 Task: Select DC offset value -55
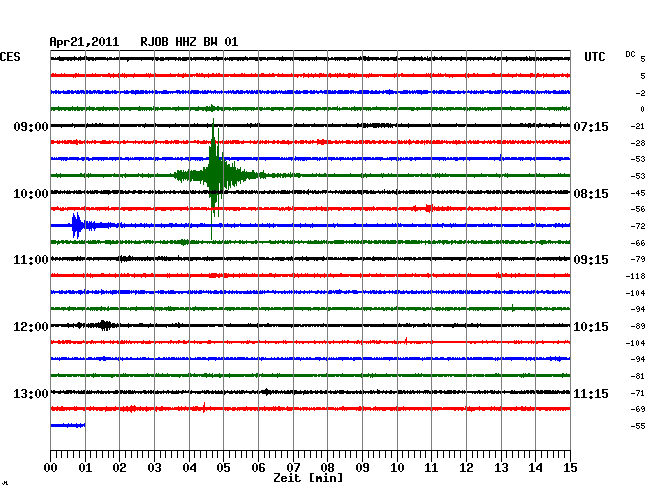pos(638,426)
